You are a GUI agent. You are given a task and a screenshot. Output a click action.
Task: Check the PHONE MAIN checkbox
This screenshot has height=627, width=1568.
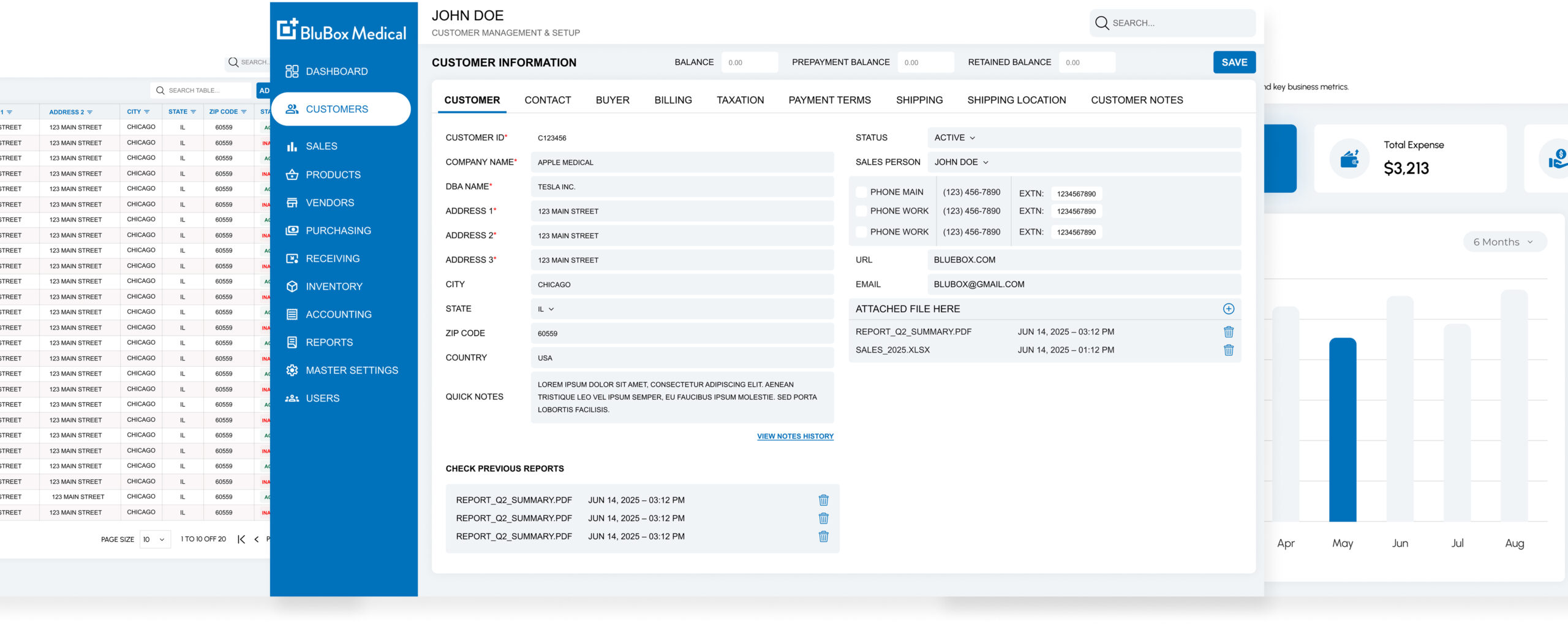point(861,192)
